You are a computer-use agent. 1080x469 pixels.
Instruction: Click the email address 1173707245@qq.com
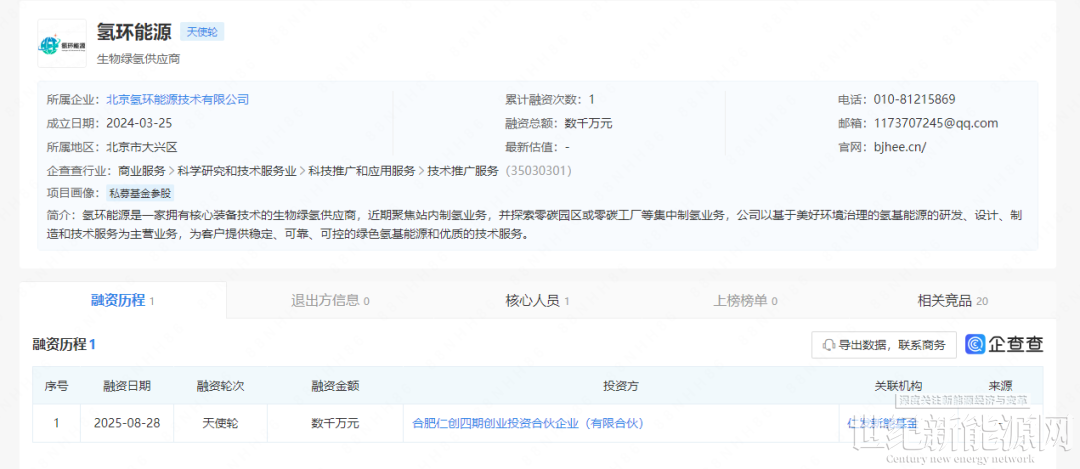(x=935, y=123)
